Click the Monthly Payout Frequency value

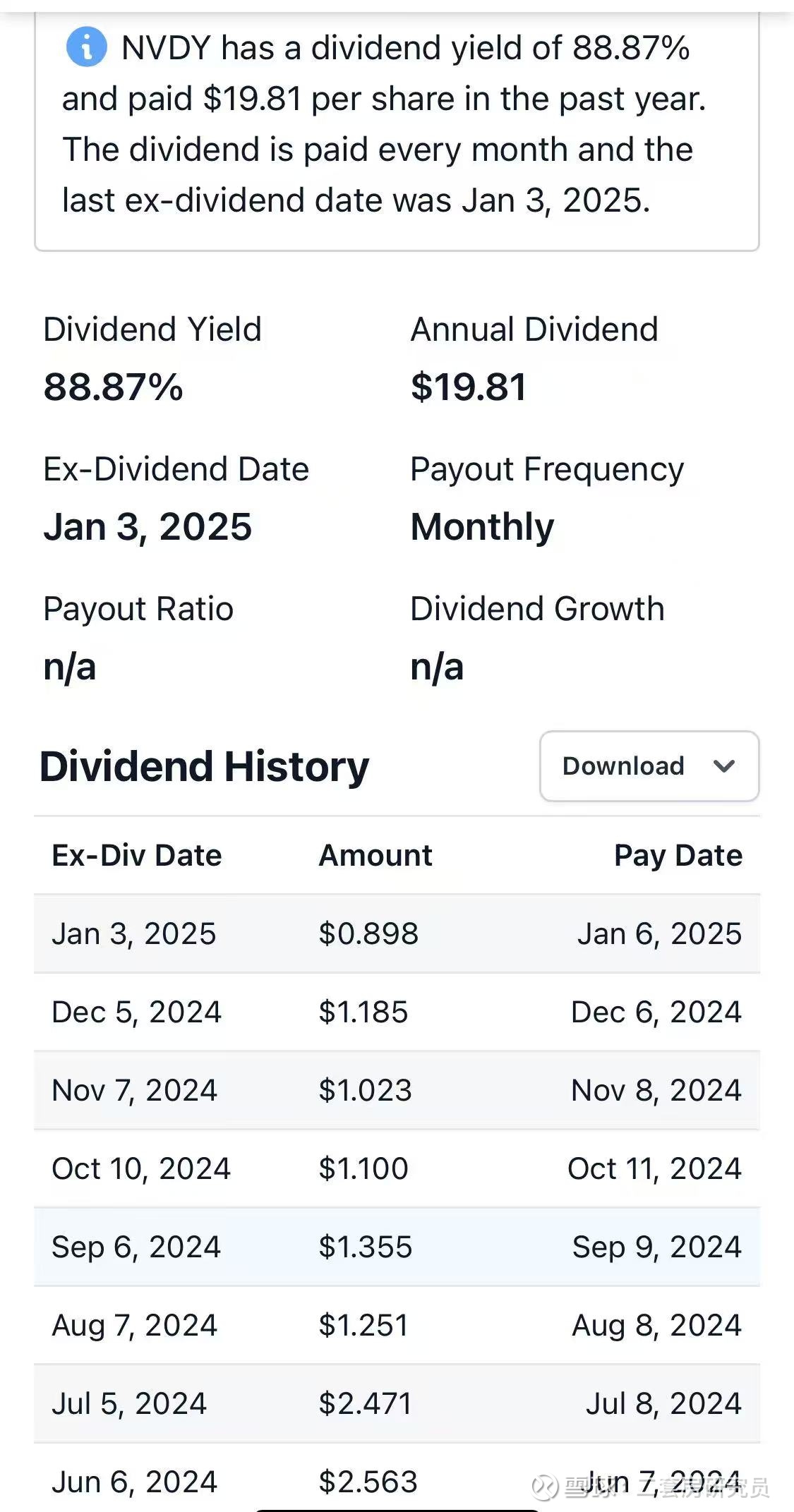click(483, 527)
